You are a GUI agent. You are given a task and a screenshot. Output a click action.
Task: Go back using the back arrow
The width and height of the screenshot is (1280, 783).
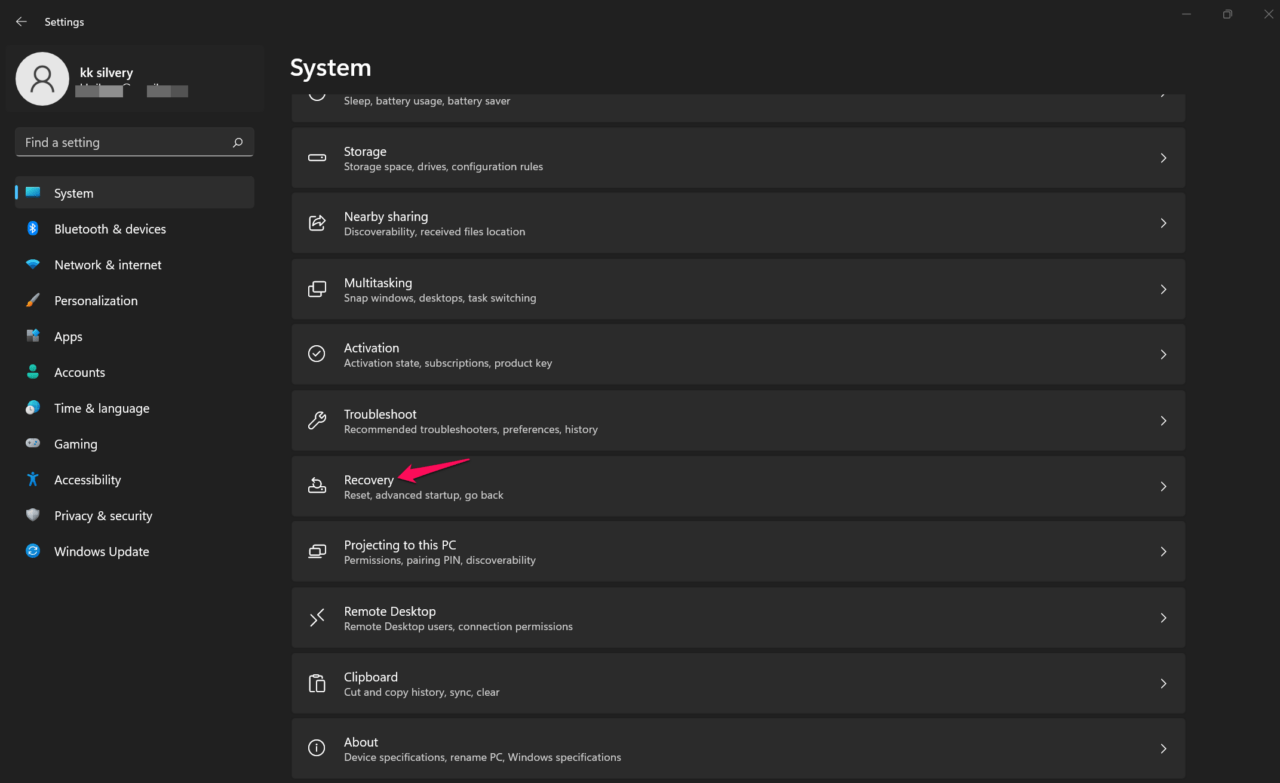click(x=21, y=21)
